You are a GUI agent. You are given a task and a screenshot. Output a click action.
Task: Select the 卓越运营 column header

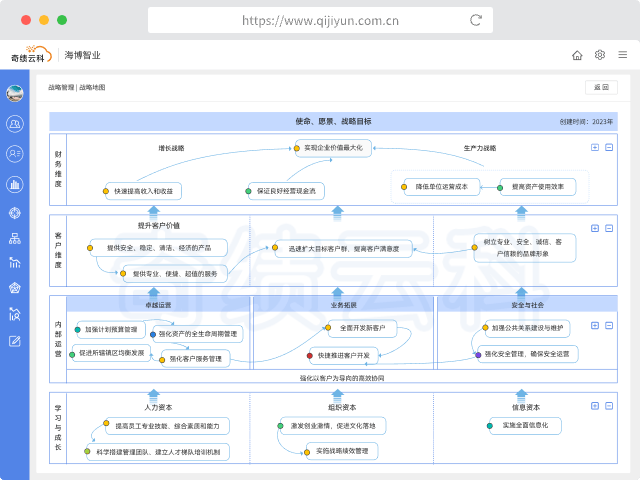[x=158, y=304]
